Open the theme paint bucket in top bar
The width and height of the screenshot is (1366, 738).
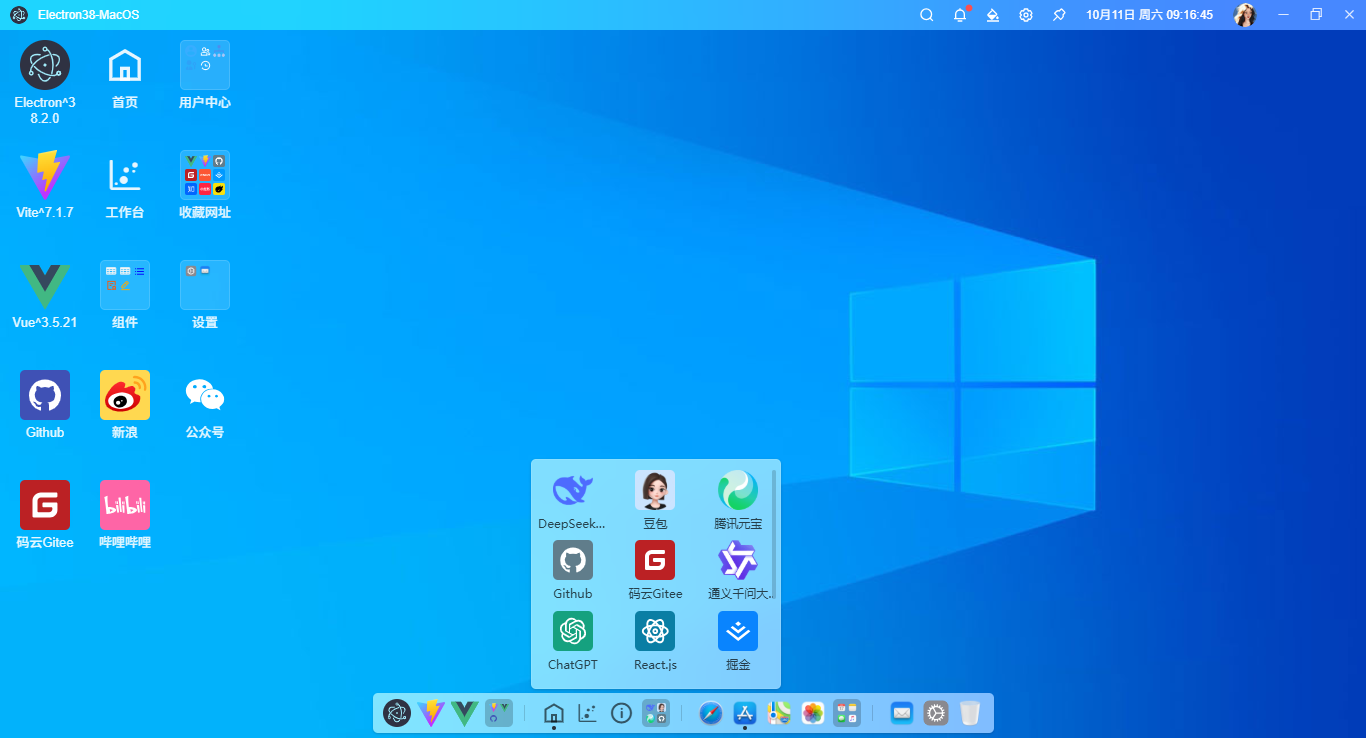click(992, 15)
